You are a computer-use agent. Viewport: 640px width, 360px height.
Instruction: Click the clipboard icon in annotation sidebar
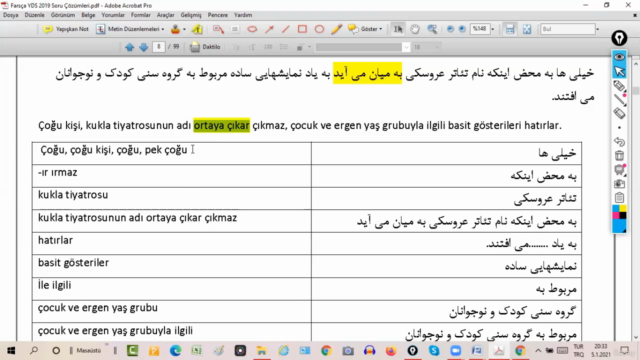pyautogui.click(x=619, y=198)
